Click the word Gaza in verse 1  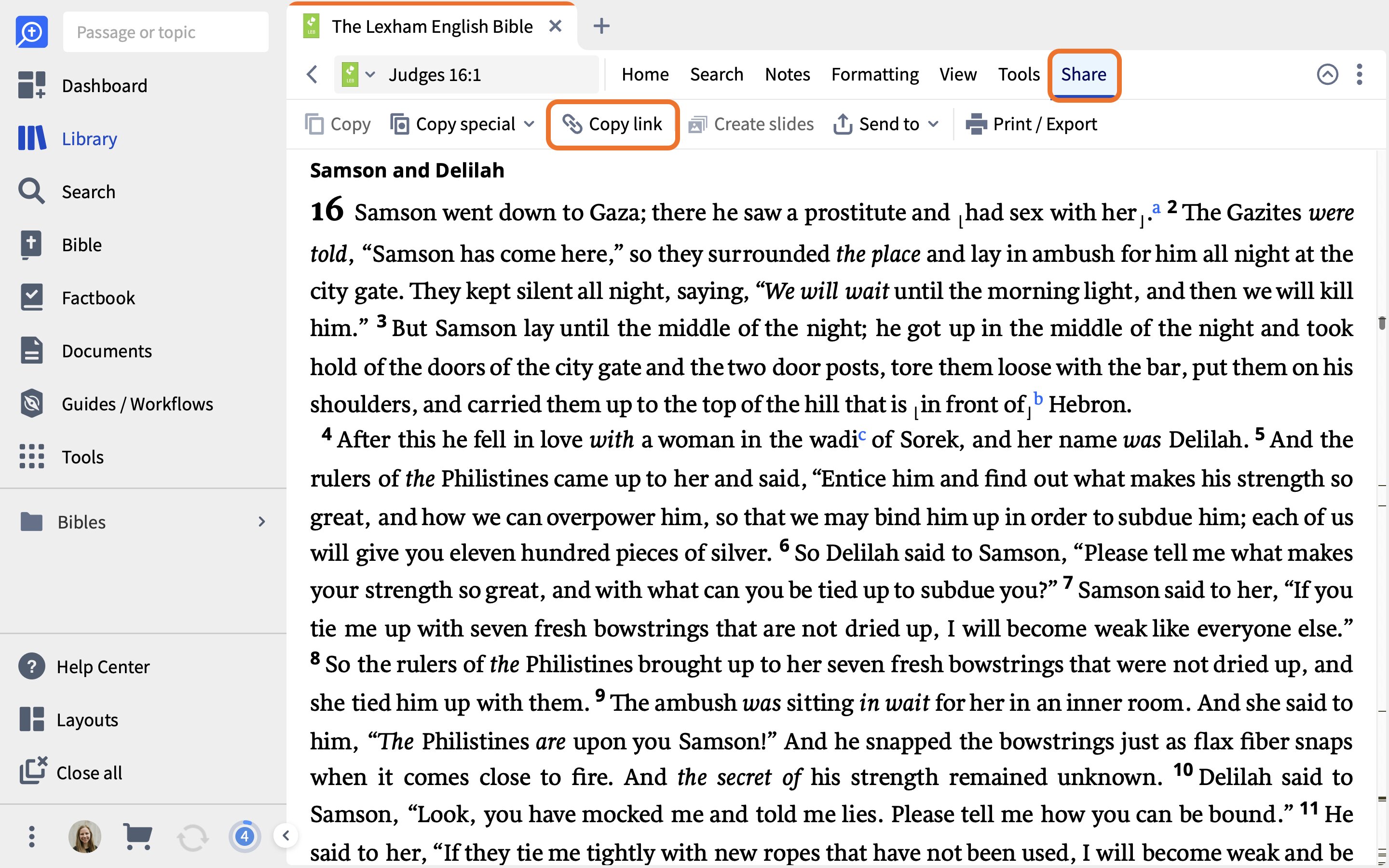pos(614,213)
